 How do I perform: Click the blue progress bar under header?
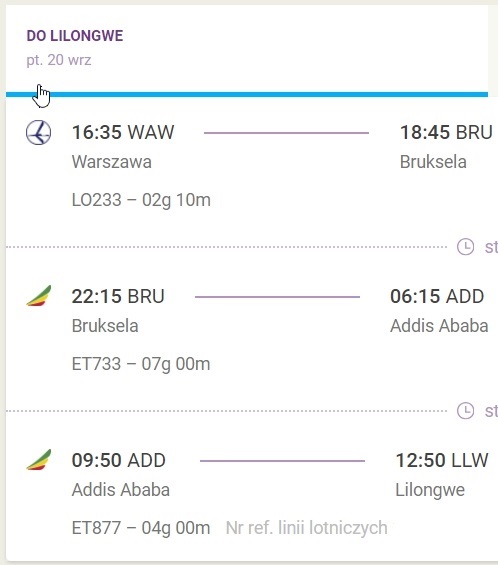pos(247,94)
